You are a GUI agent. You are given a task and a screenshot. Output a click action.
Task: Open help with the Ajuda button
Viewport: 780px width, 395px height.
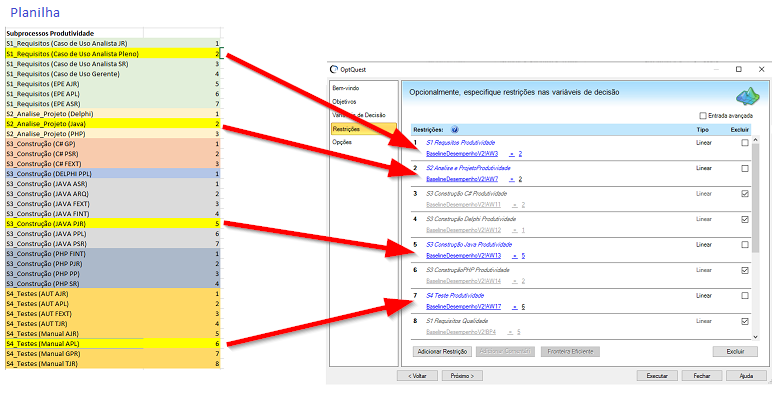pyautogui.click(x=746, y=376)
